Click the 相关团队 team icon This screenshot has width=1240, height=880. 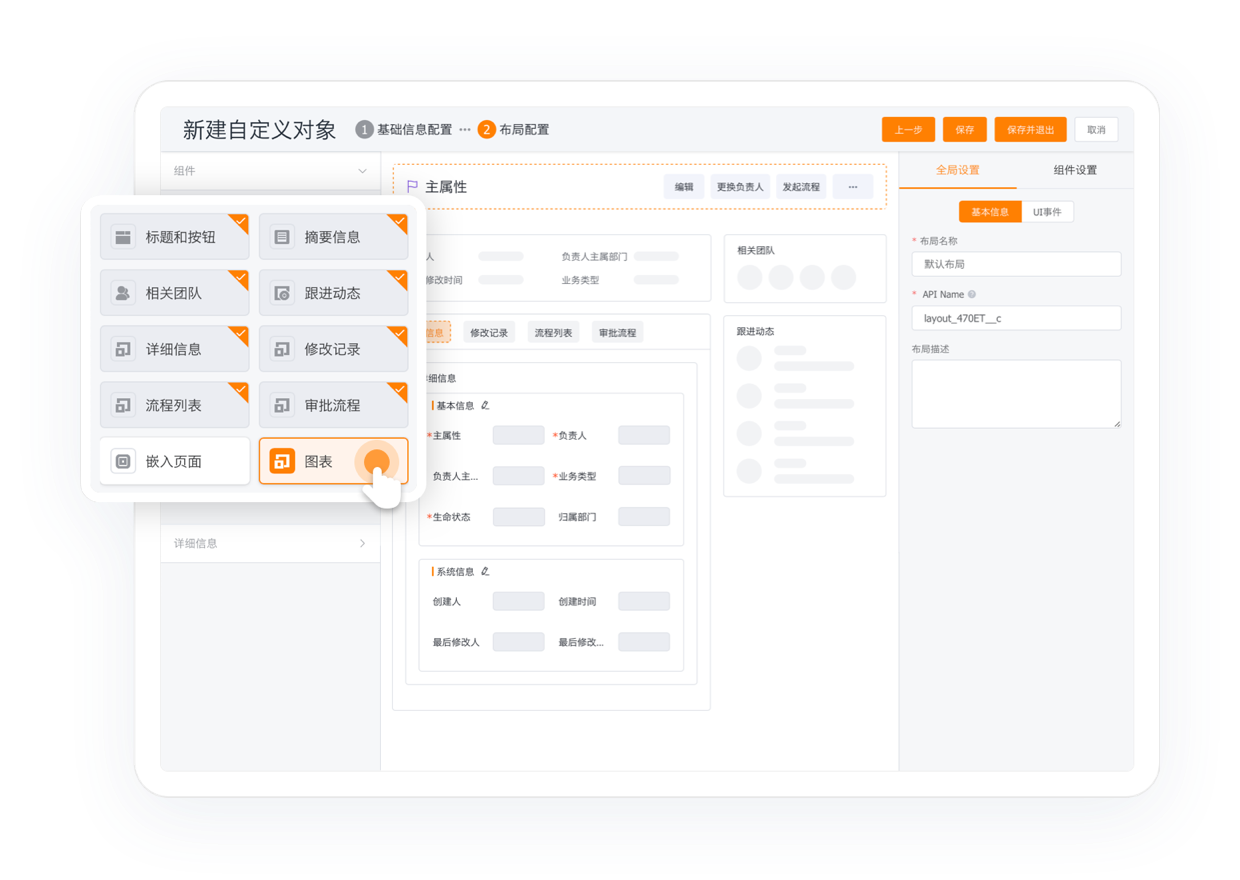(123, 293)
